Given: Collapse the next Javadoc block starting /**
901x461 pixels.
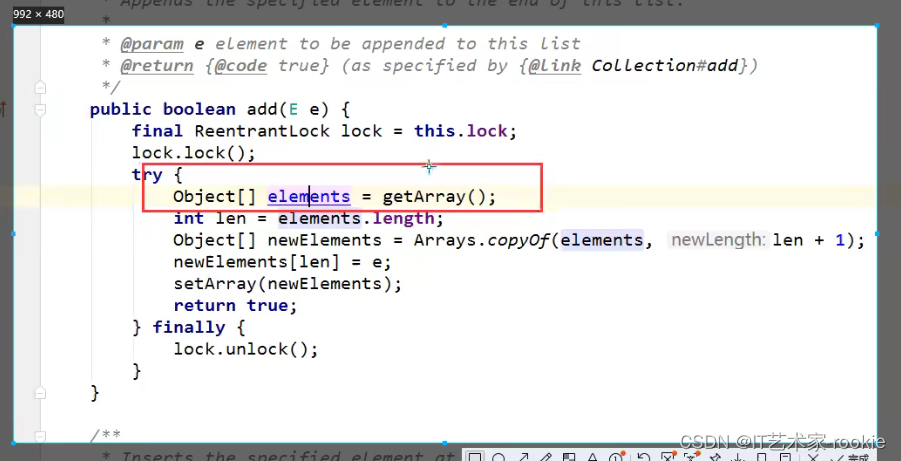Looking at the screenshot, I should tap(40, 436).
